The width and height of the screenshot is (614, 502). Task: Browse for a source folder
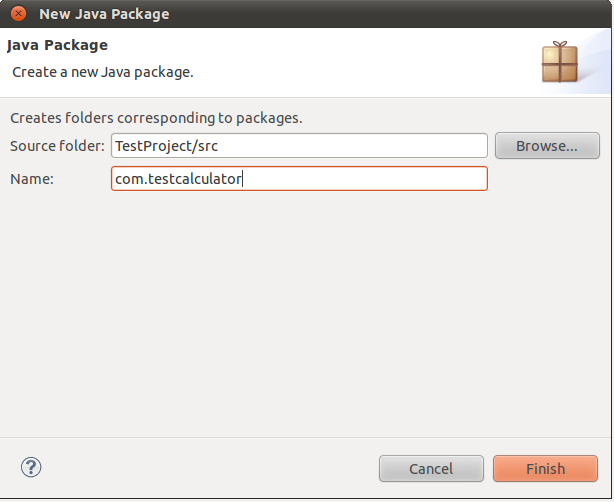[546, 146]
